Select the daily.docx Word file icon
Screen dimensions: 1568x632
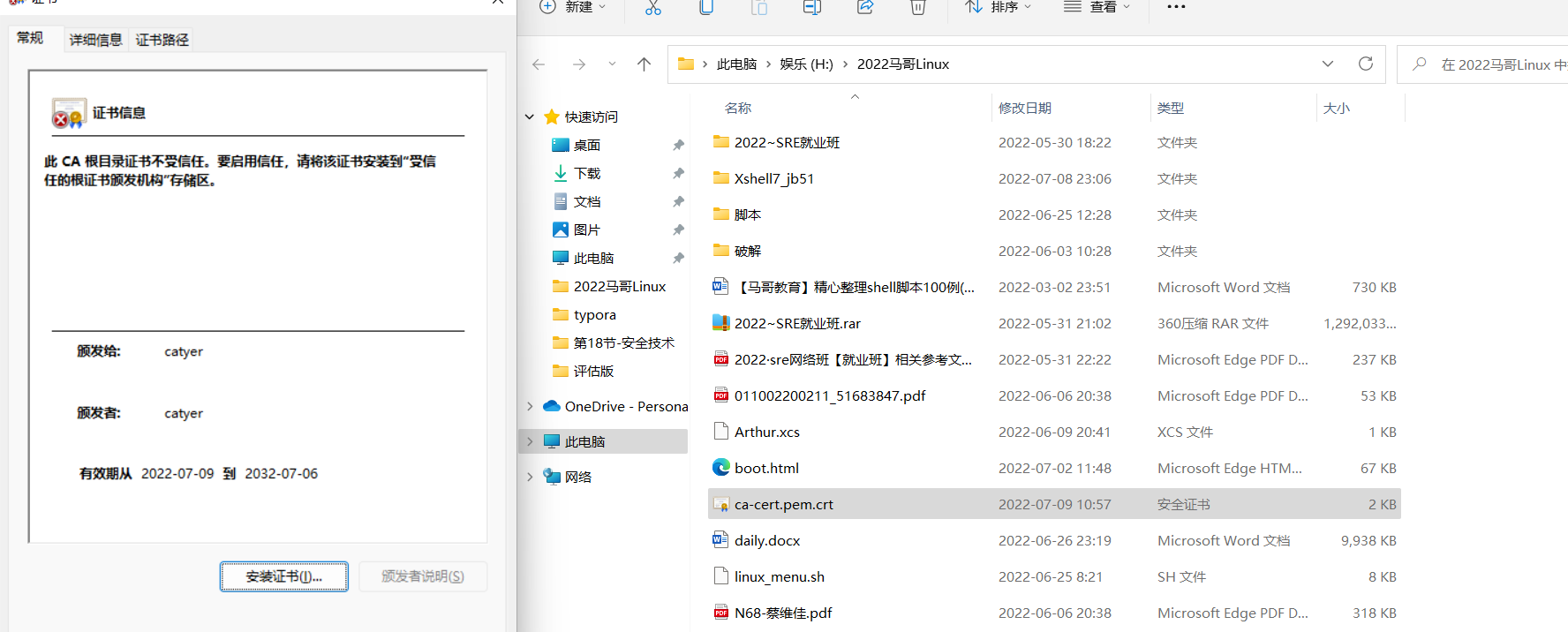(721, 540)
